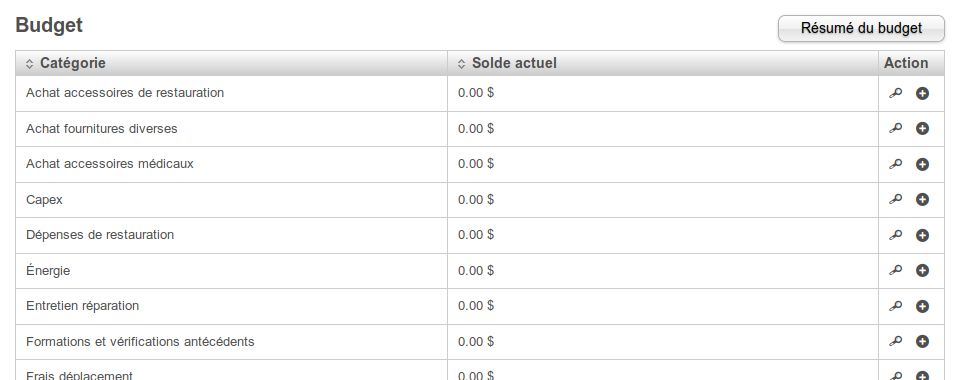Click the Action column header
This screenshot has height=380, width=960.
[x=906, y=63]
